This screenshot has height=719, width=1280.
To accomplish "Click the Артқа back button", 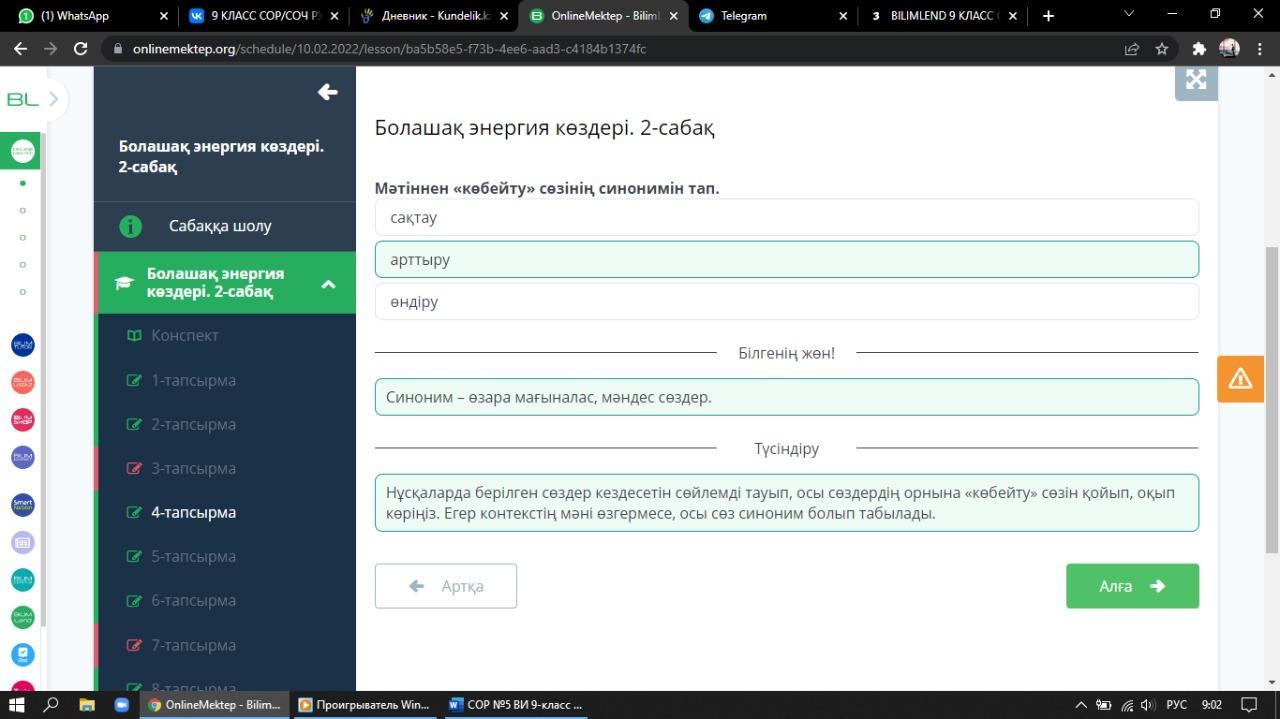I will (446, 586).
